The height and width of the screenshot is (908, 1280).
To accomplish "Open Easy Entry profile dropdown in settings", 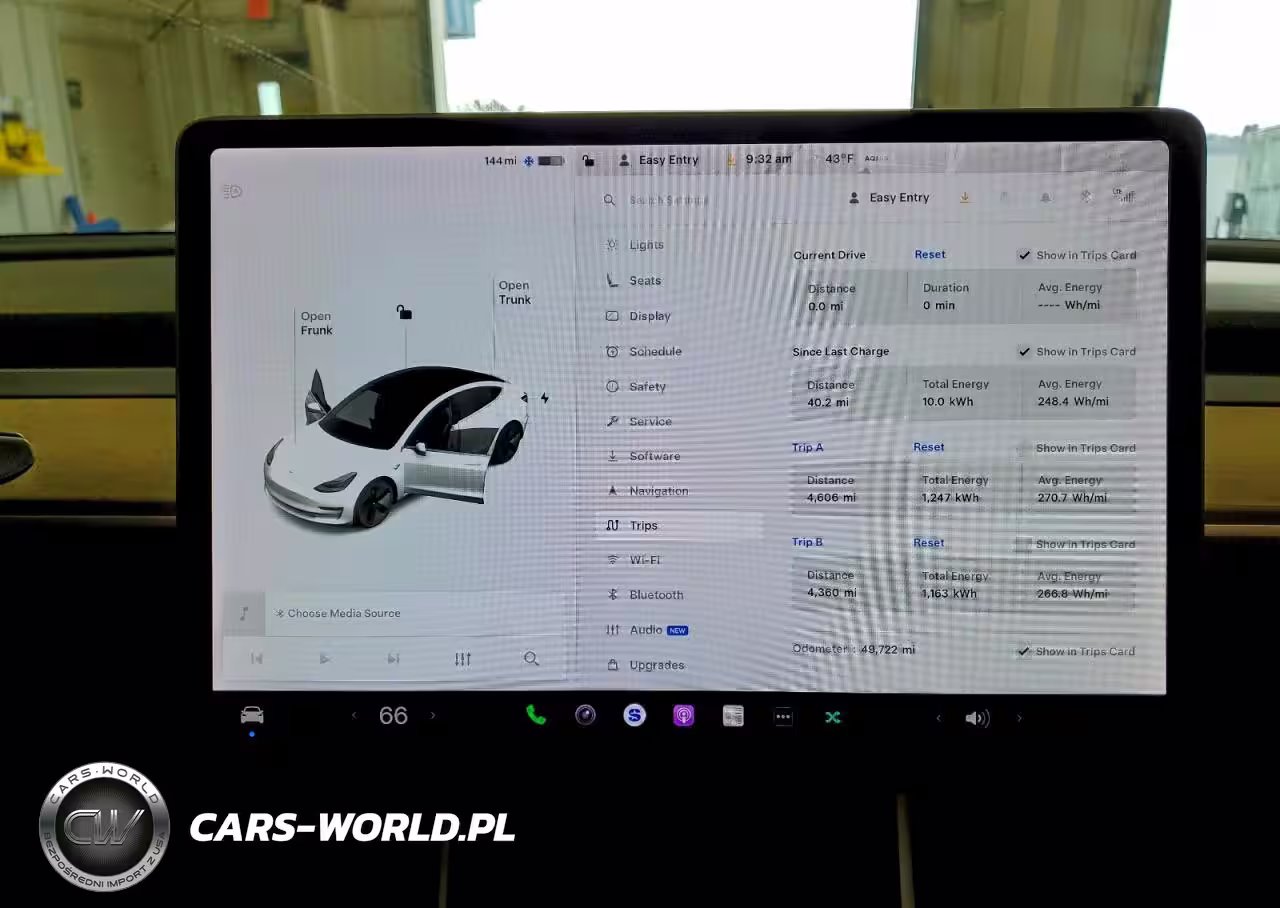I will 889,198.
